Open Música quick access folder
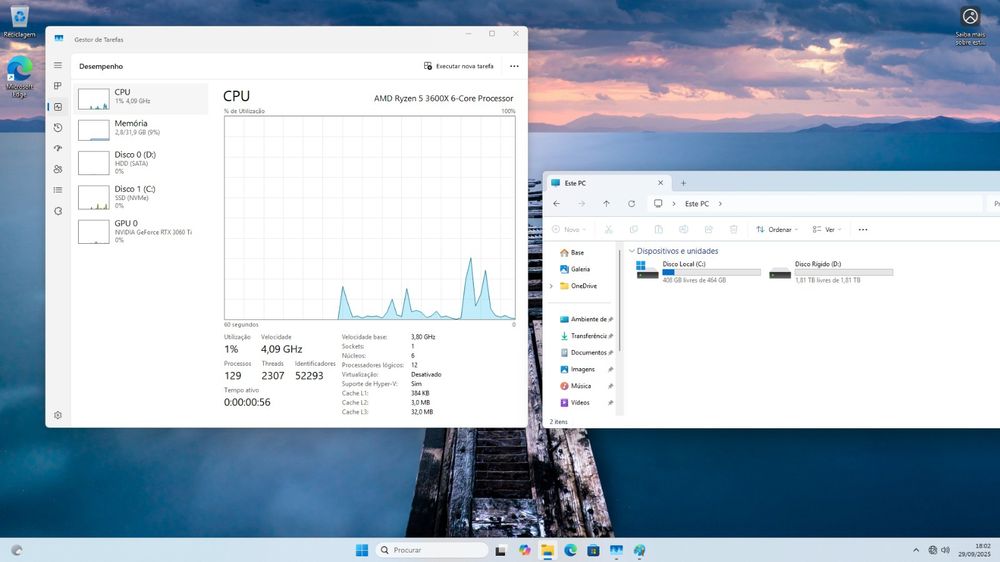The image size is (1000, 562). (x=585, y=386)
